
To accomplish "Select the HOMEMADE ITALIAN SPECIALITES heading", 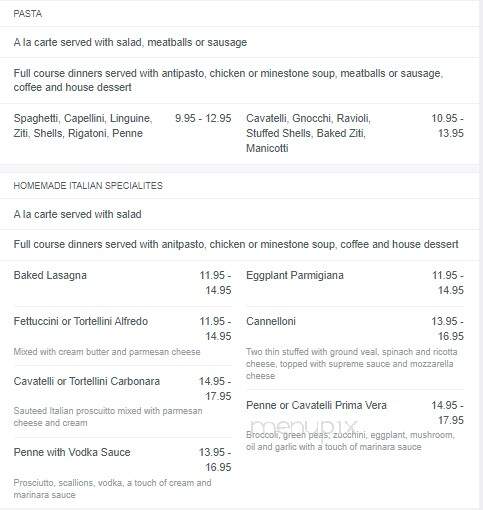I will pyautogui.click(x=88, y=186).
